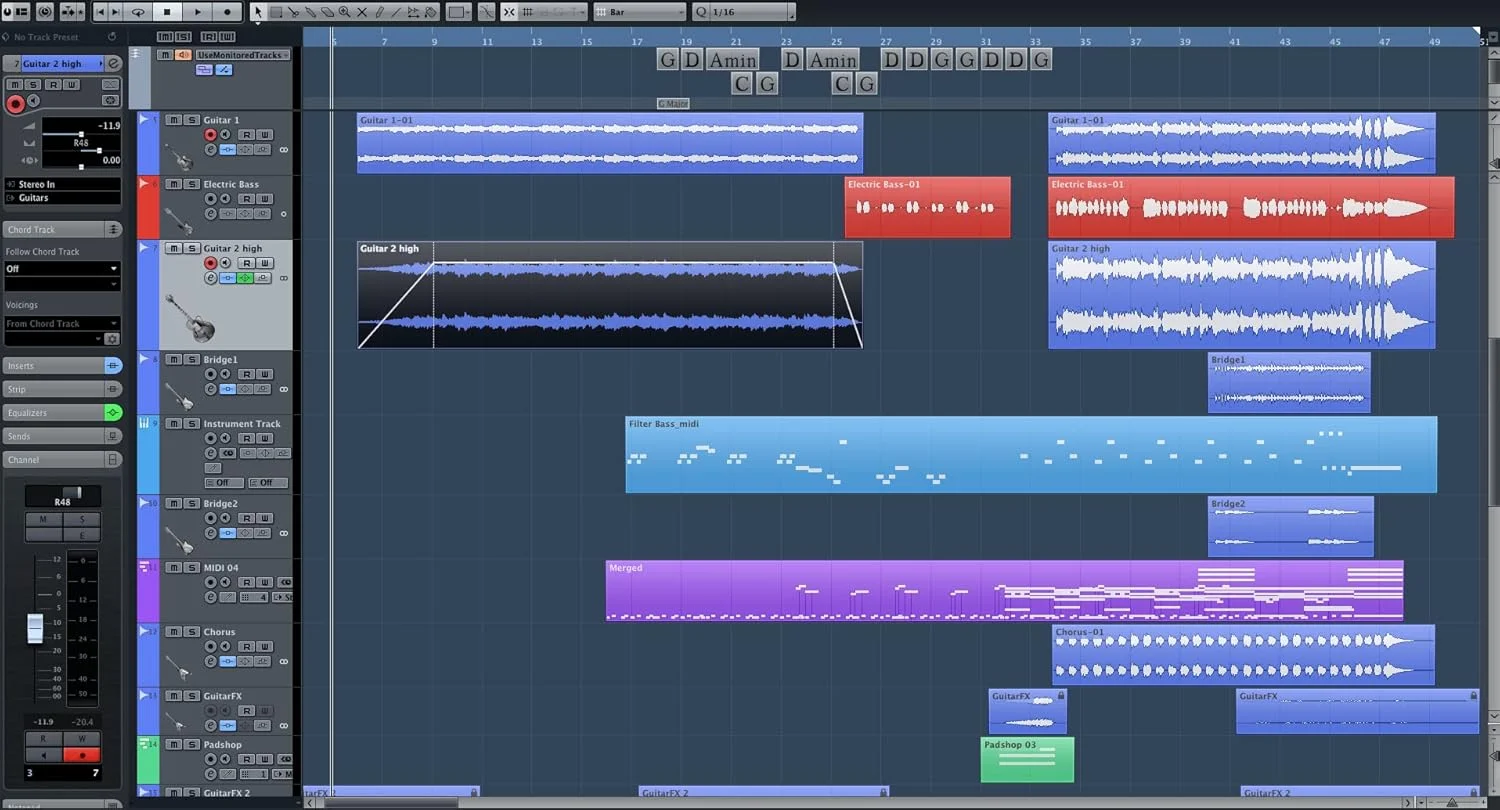Click Stereo In input routing field
The image size is (1500, 810).
coord(62,184)
